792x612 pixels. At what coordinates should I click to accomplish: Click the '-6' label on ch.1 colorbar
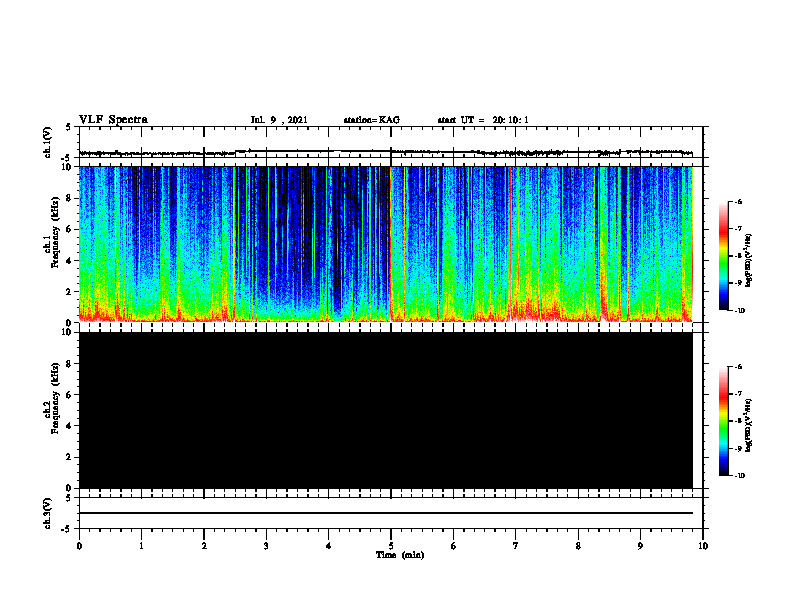coord(738,201)
